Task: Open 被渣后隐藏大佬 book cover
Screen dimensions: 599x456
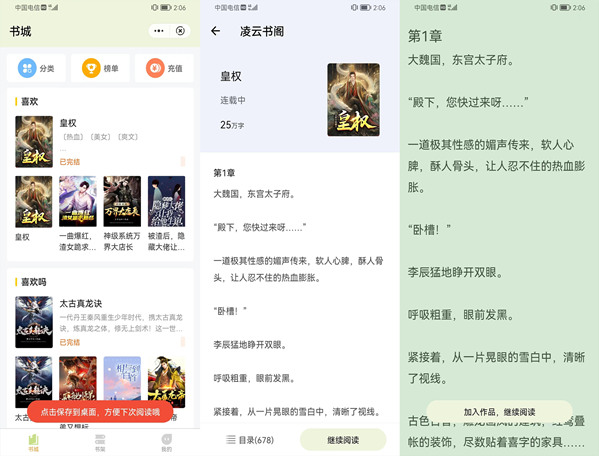Action: (x=166, y=201)
